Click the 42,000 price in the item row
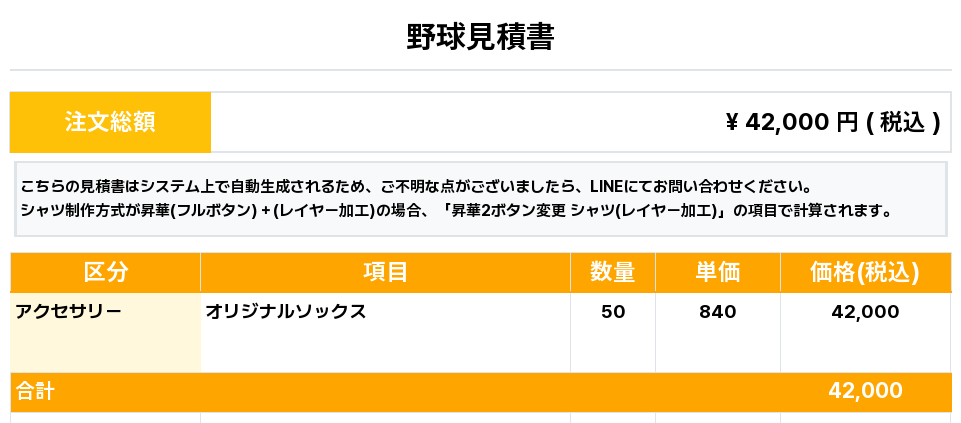This screenshot has width=961, height=423. pyautogui.click(x=865, y=312)
